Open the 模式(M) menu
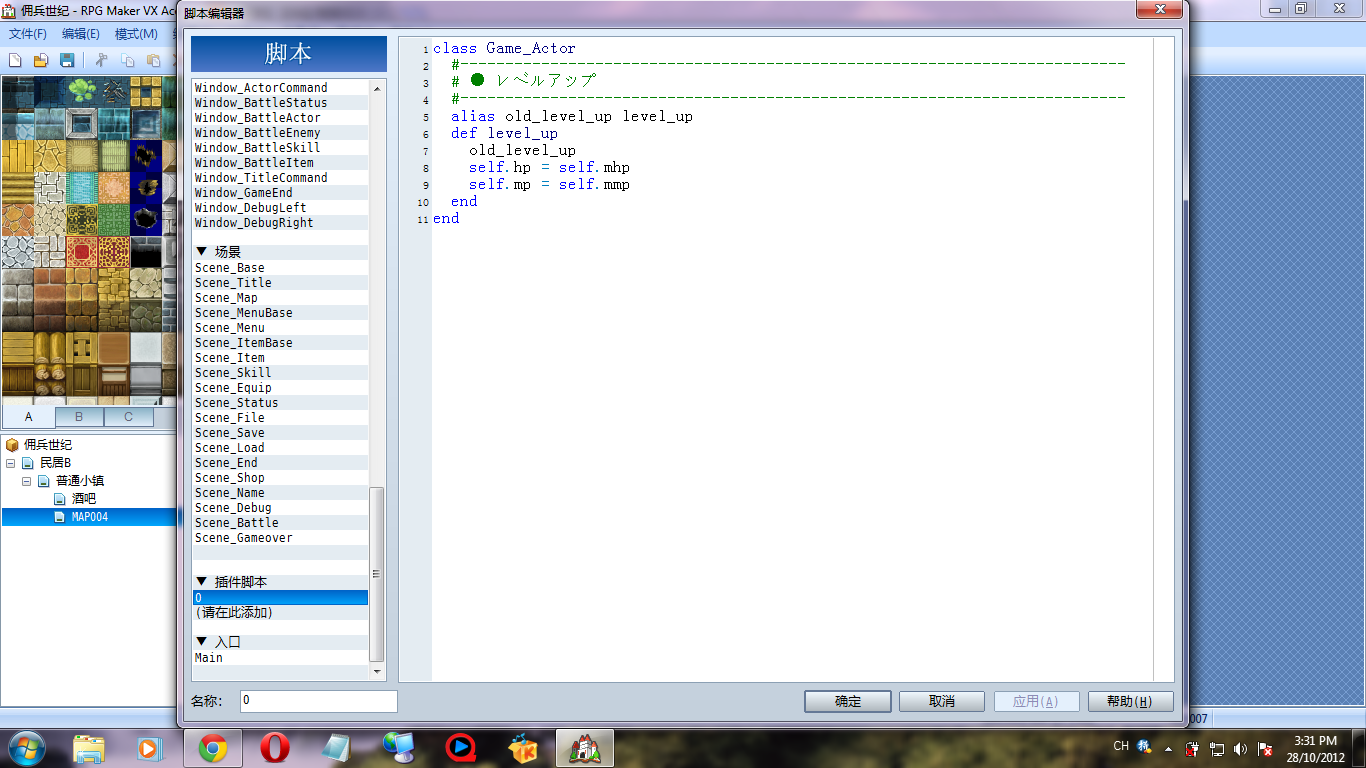 coord(136,34)
